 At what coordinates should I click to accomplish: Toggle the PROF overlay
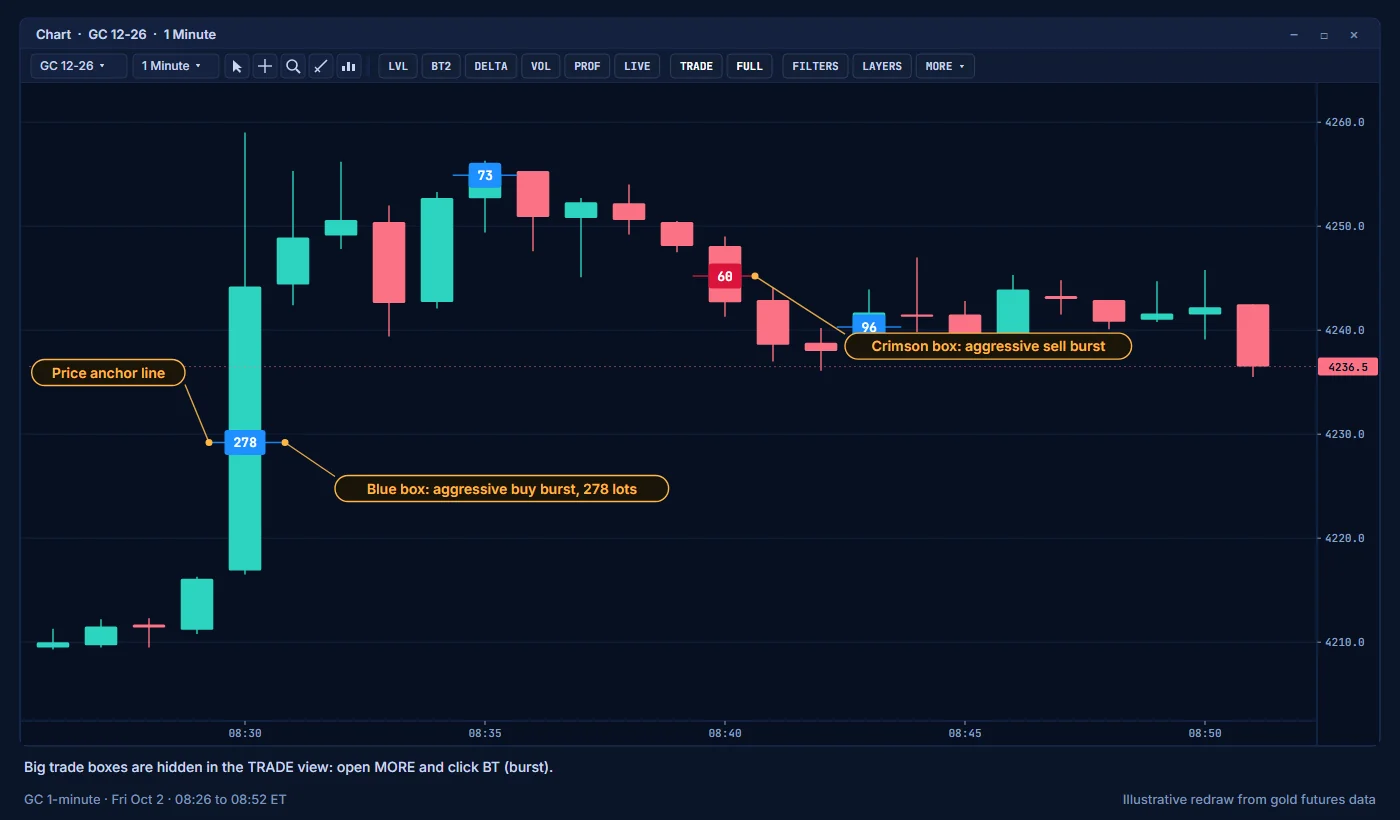[x=588, y=66]
